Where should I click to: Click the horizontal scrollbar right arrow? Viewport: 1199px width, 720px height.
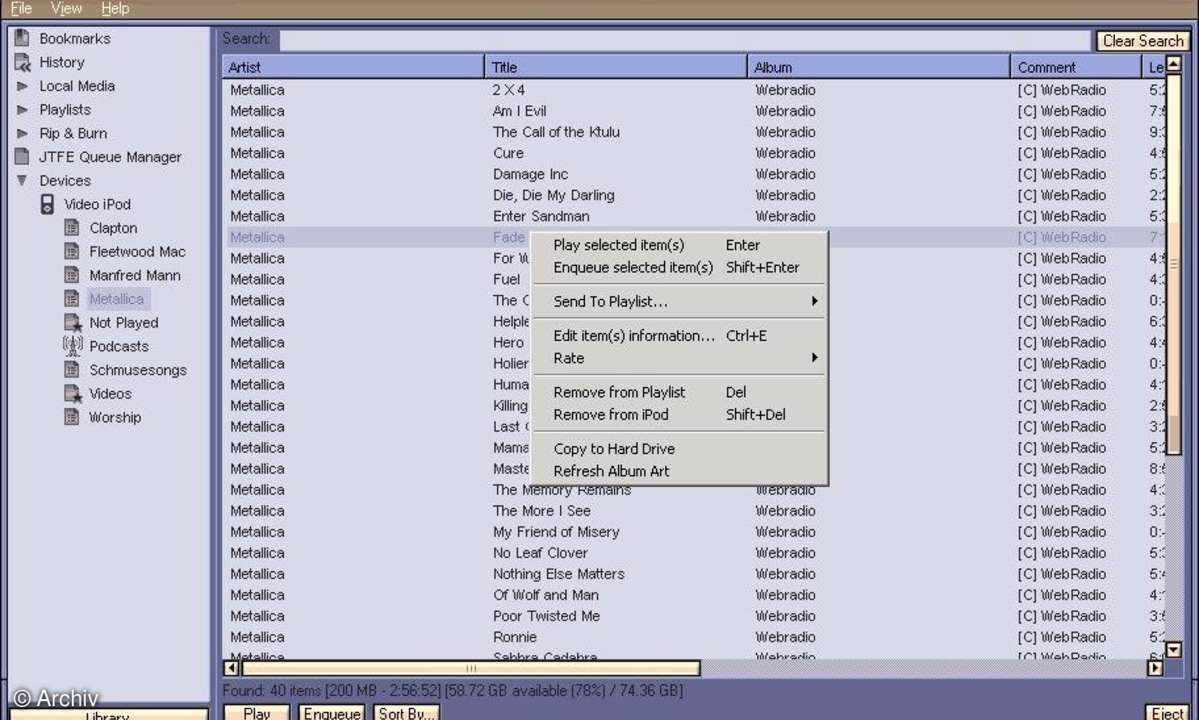click(1155, 667)
